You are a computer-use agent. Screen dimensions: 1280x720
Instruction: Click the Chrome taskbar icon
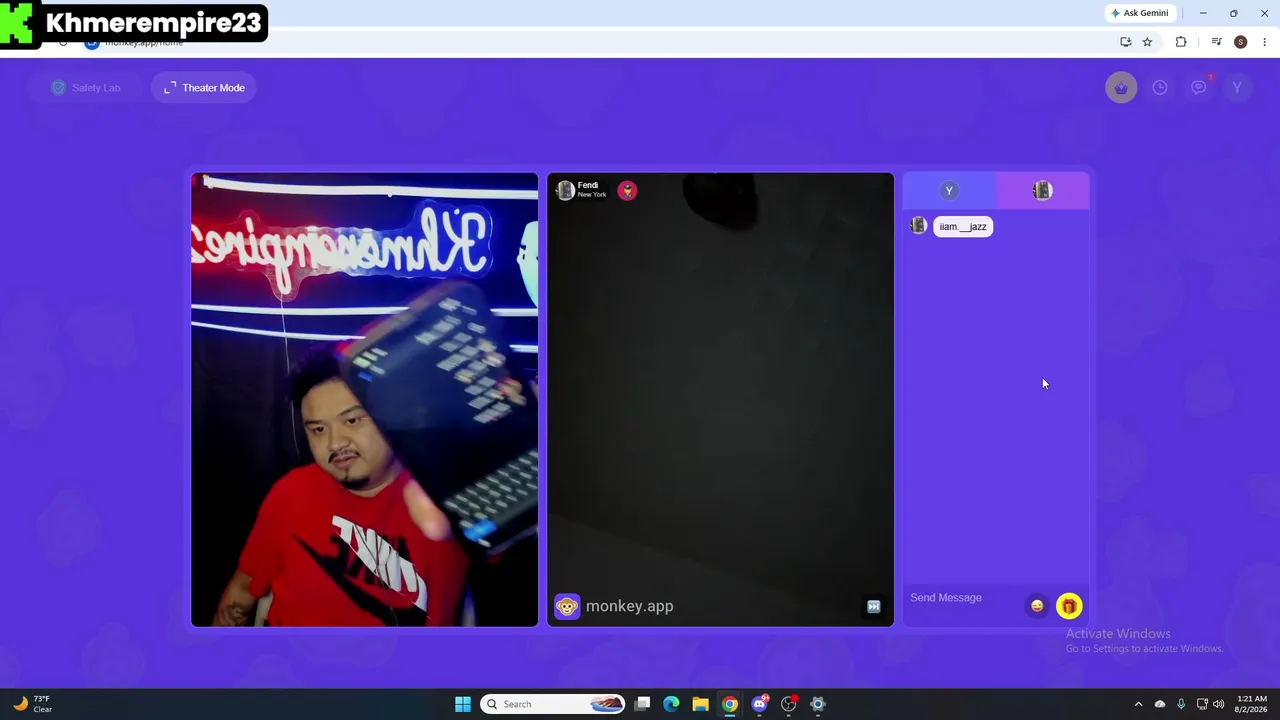[730, 704]
